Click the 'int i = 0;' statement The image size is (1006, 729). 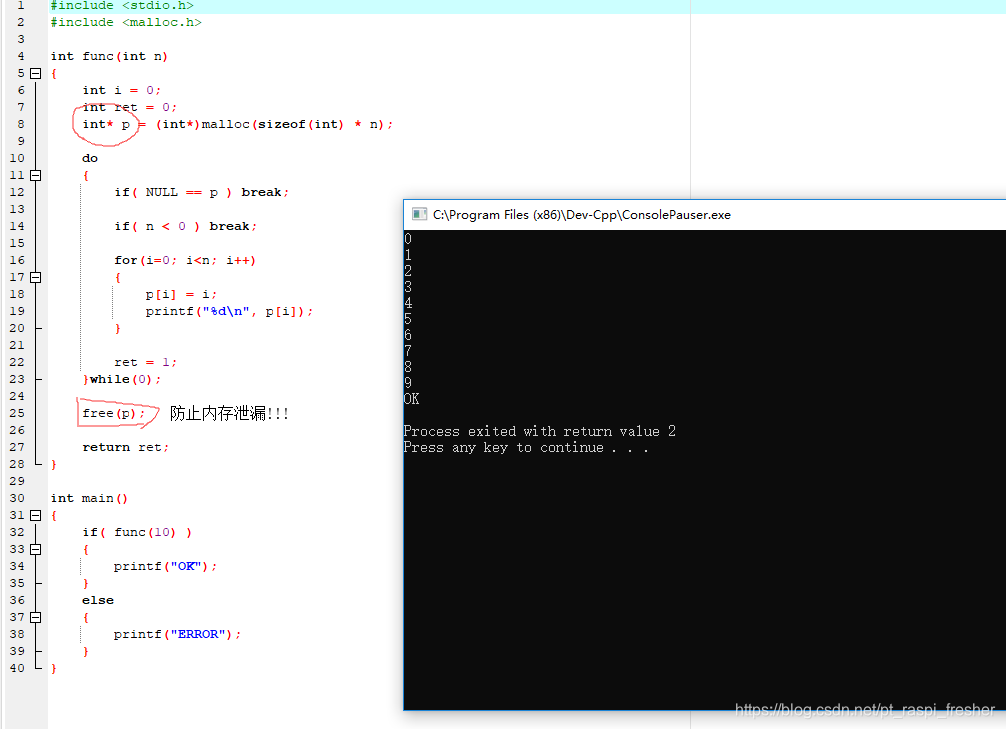(121, 90)
